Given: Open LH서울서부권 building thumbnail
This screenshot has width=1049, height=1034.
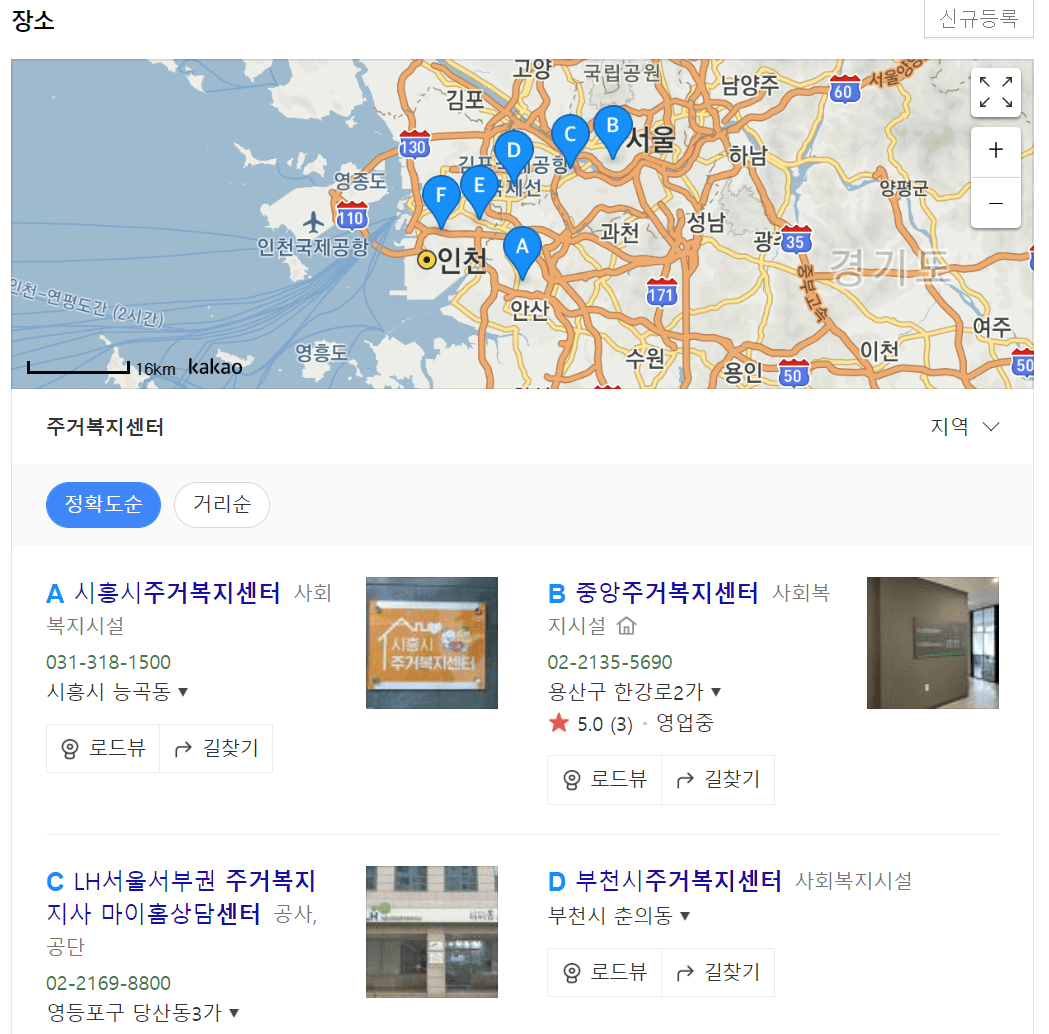Looking at the screenshot, I should [x=432, y=932].
